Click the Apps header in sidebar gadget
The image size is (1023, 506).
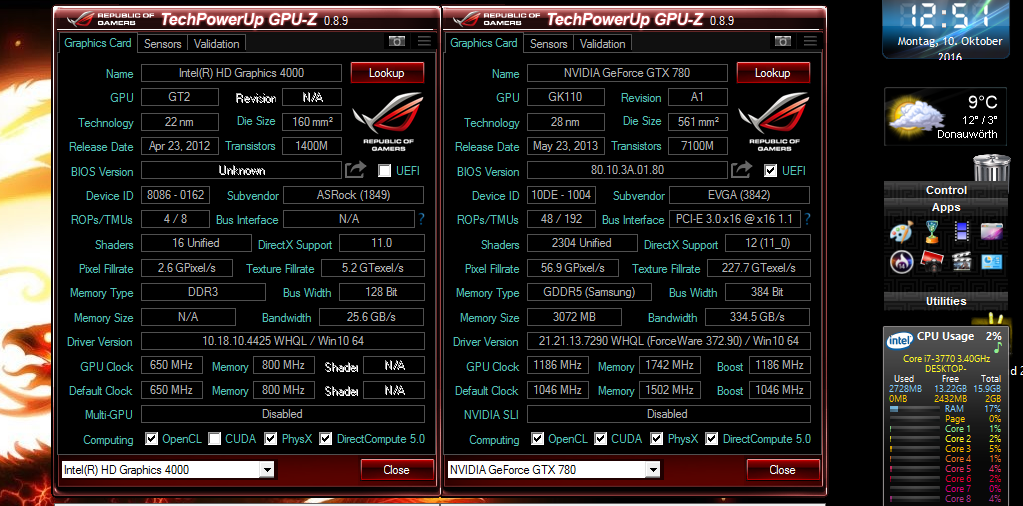point(946,207)
